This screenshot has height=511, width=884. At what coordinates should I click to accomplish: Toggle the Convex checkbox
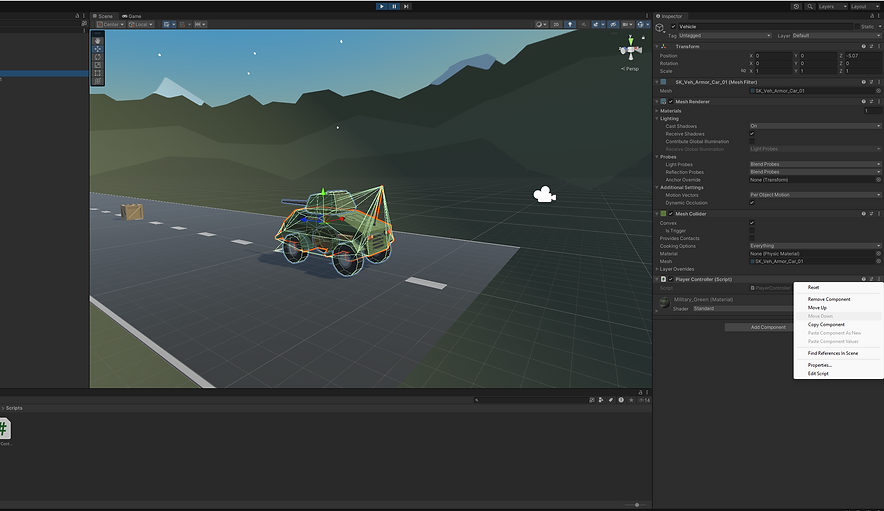(752, 223)
